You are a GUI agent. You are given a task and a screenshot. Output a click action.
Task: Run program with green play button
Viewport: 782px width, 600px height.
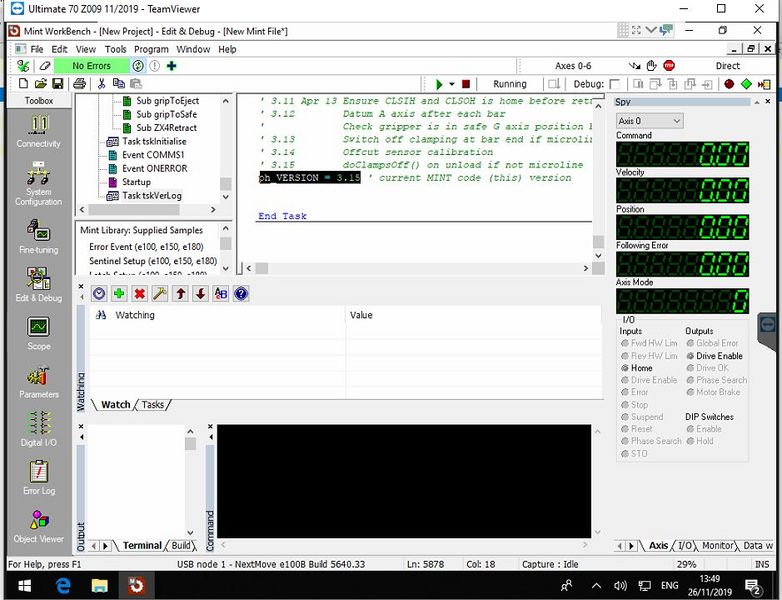coord(439,84)
